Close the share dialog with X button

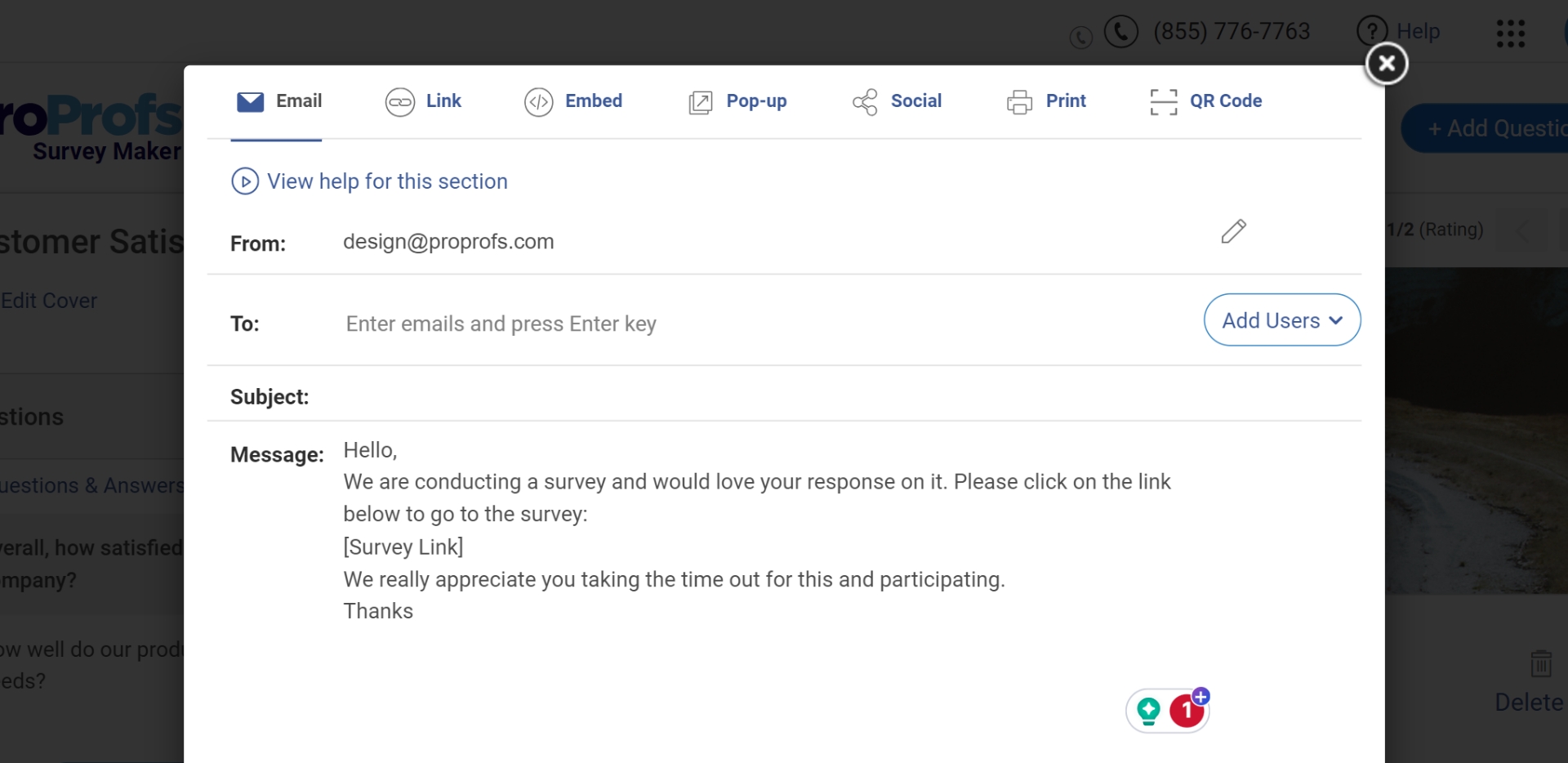pos(1386,64)
